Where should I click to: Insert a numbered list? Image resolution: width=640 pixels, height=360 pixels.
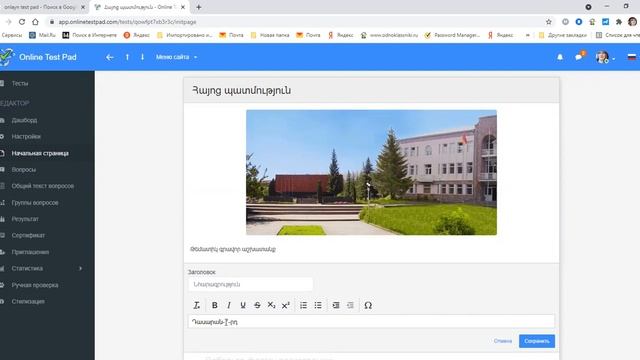303,305
